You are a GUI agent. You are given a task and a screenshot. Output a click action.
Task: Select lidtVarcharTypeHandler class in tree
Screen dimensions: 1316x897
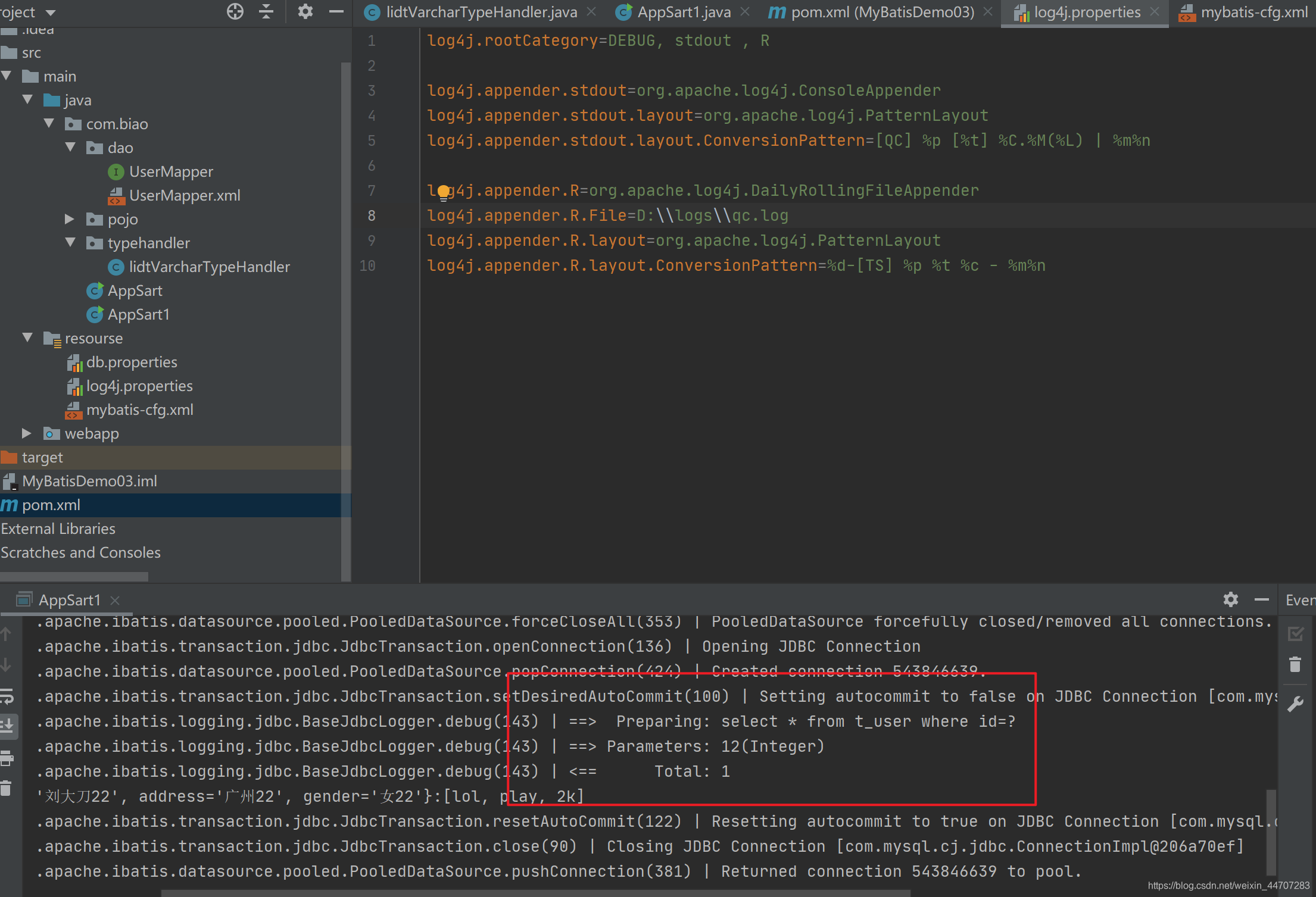pos(199,267)
